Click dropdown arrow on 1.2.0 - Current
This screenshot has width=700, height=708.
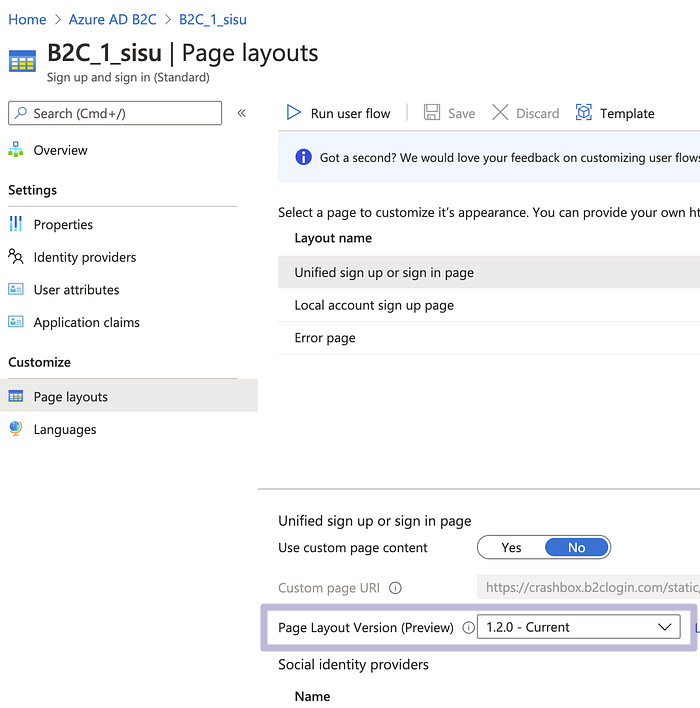(x=664, y=627)
